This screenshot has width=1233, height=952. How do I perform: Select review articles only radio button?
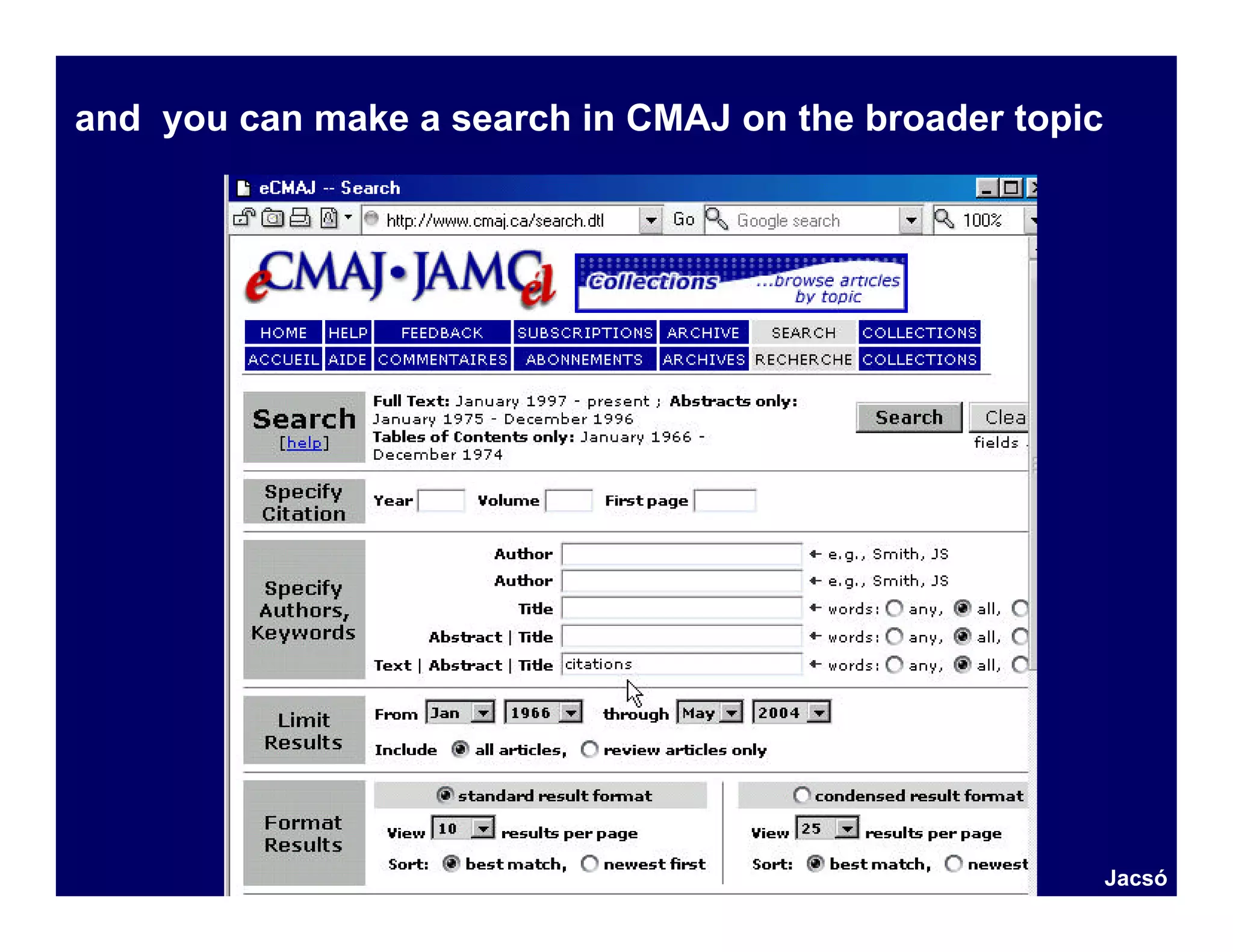point(589,749)
